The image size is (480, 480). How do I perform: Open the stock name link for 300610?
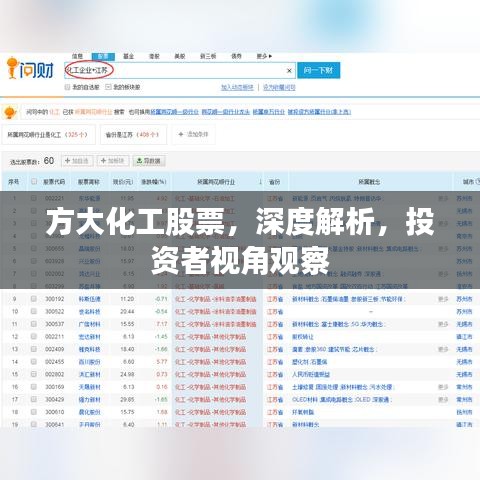click(89, 412)
